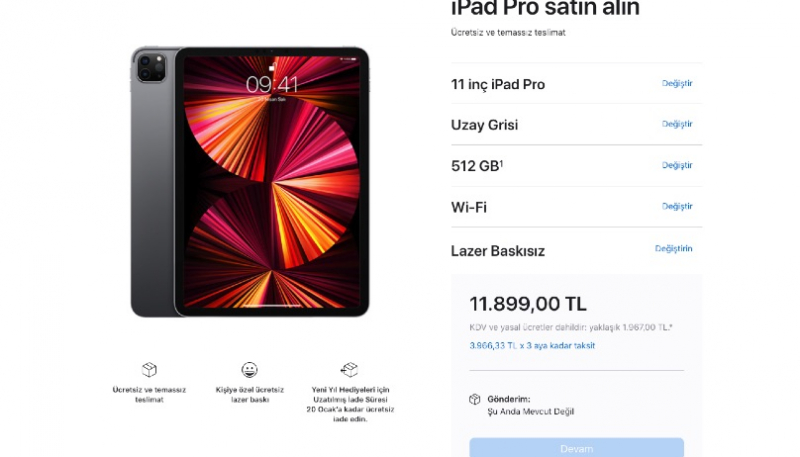Click the iPad Pro product image

coord(250,181)
